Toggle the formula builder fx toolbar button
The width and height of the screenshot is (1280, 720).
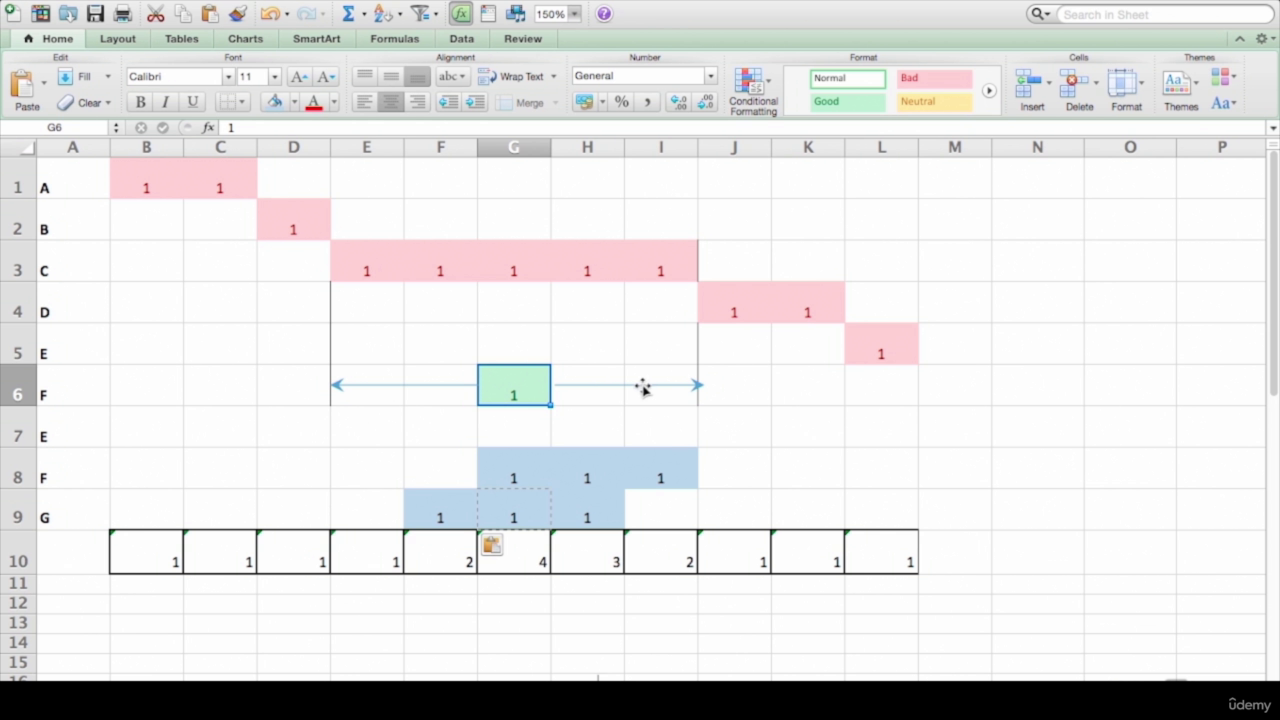(x=460, y=14)
